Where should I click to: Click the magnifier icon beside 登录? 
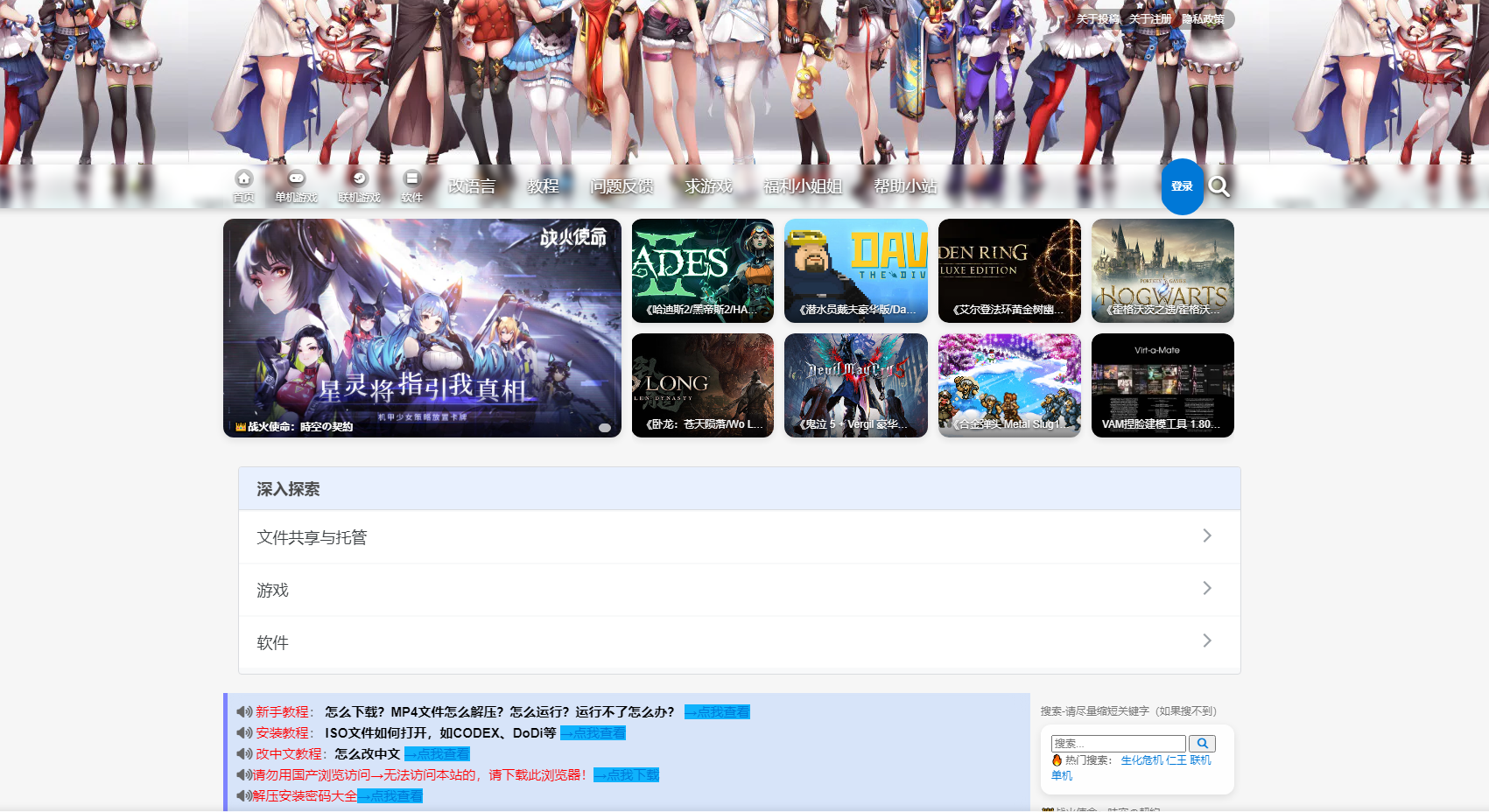coord(1219,186)
